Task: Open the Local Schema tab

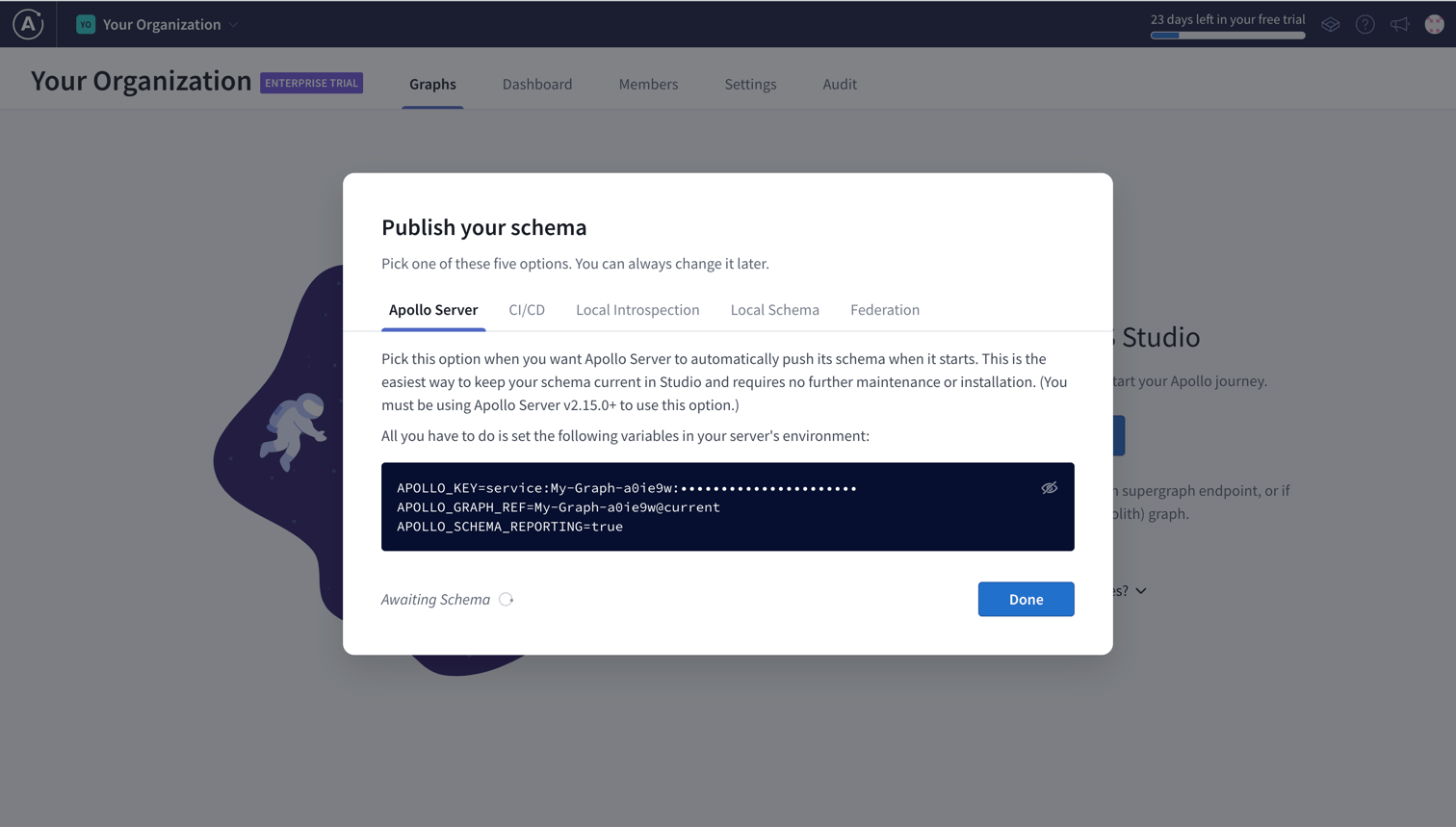Action: point(774,310)
